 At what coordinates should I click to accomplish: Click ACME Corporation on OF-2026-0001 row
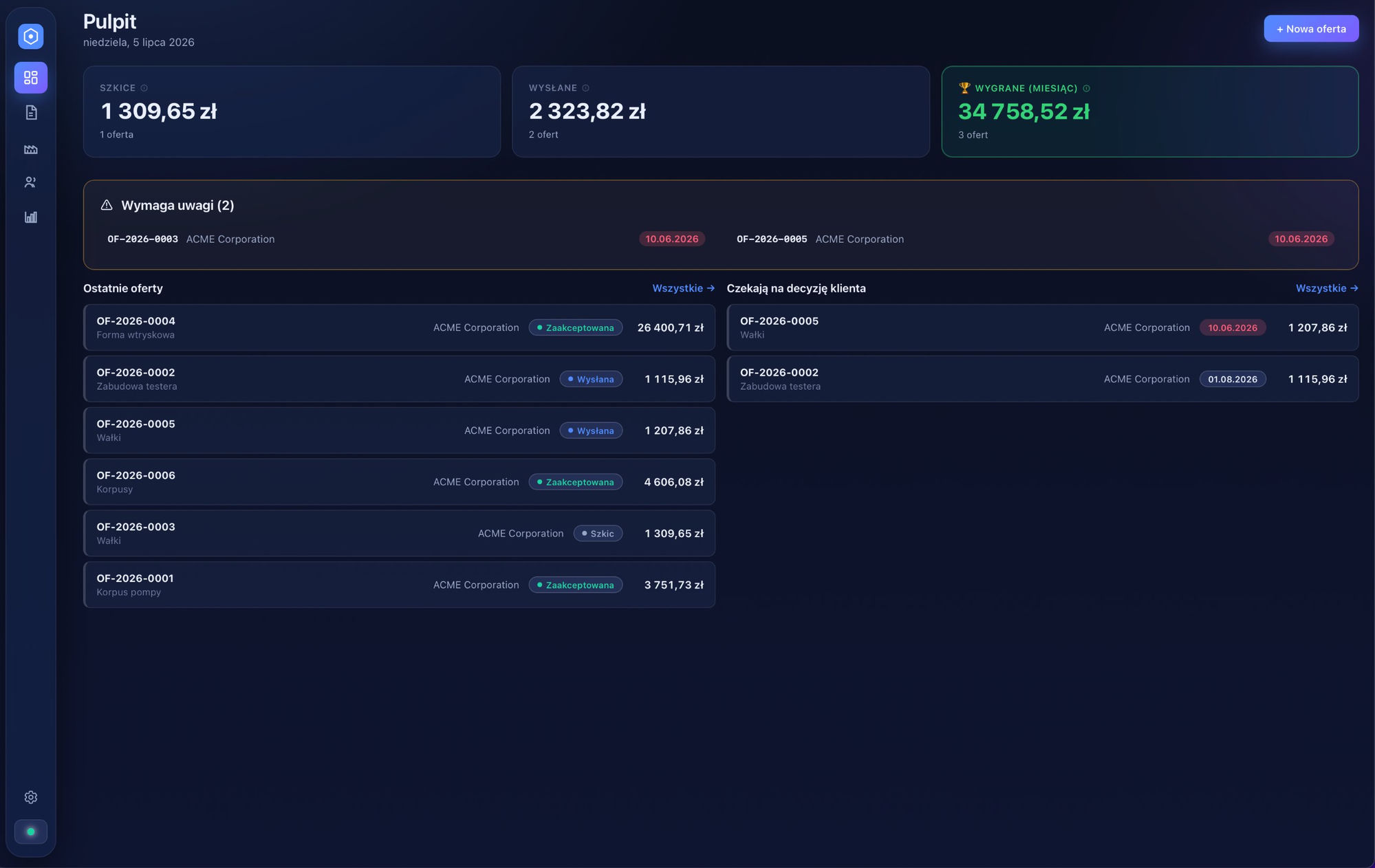476,585
